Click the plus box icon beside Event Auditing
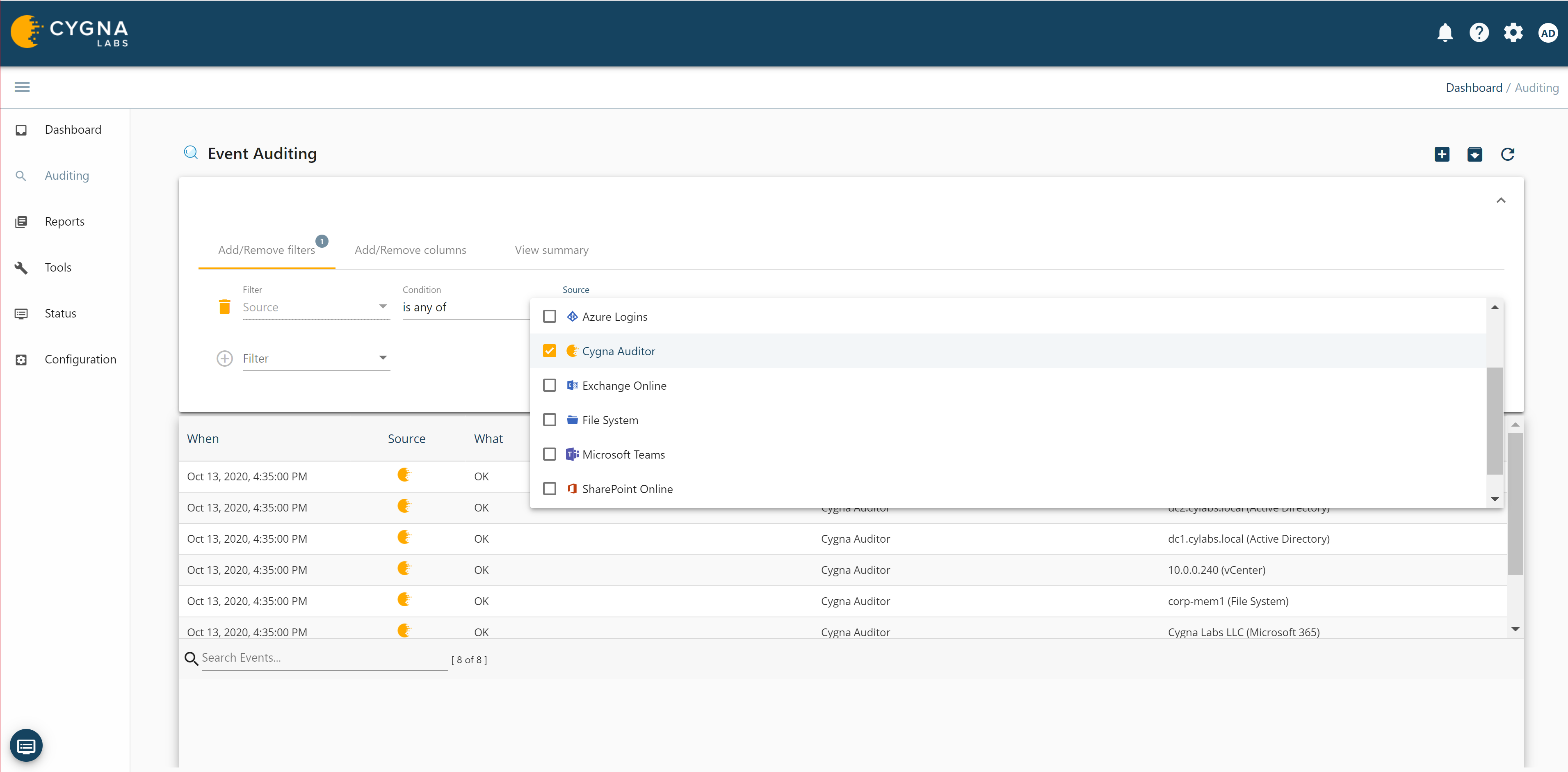This screenshot has width=1568, height=772. click(1441, 154)
